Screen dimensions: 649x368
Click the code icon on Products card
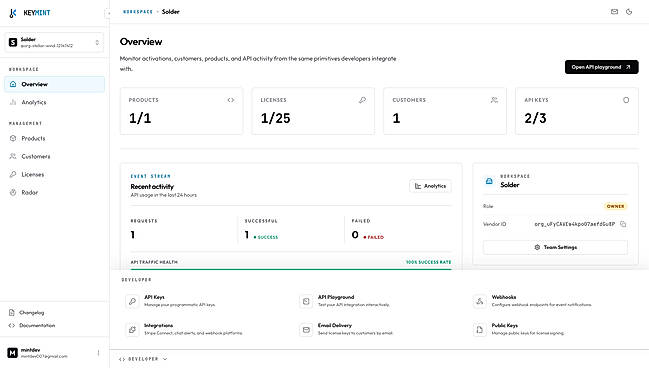pyautogui.click(x=231, y=100)
